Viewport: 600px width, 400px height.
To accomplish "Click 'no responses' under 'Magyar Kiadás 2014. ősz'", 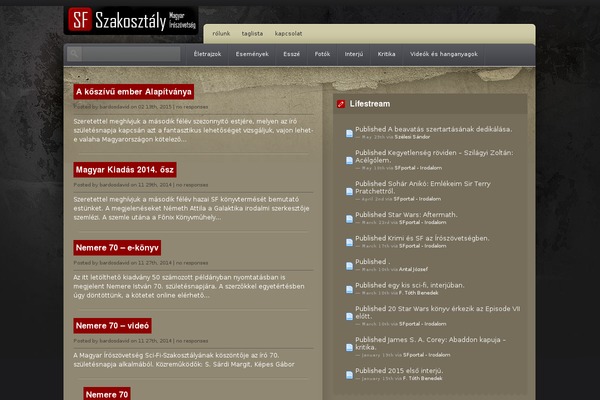I will tap(192, 185).
